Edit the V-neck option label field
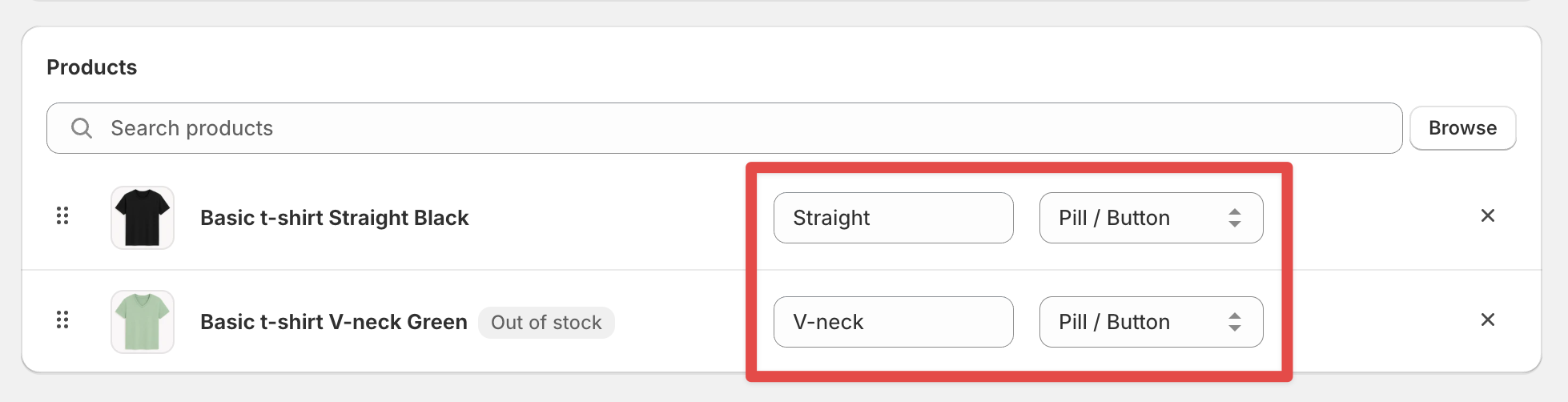1568x402 pixels. pyautogui.click(x=893, y=322)
